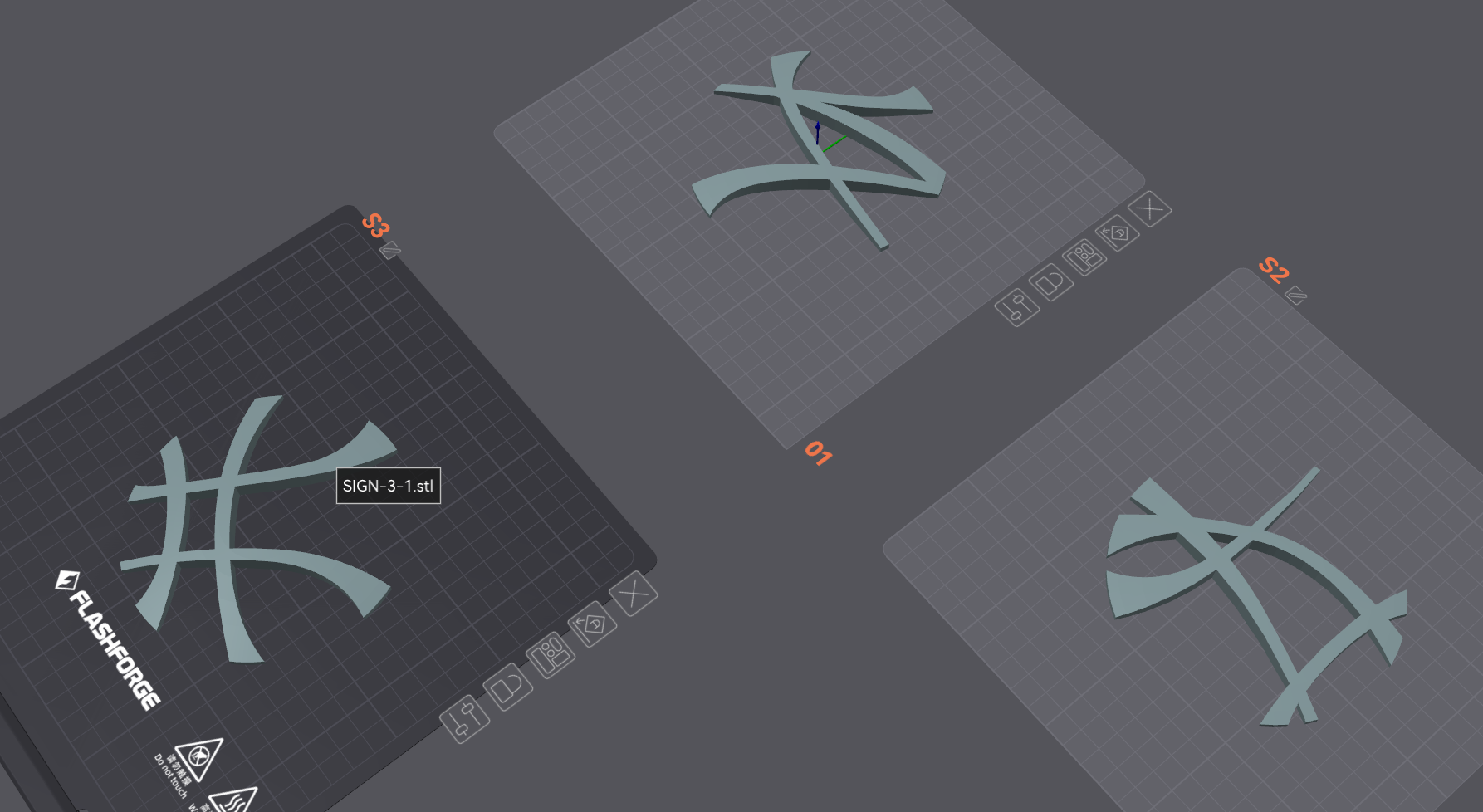Click the 01 plate number label
Screen dimensions: 1483x812
pos(818,453)
